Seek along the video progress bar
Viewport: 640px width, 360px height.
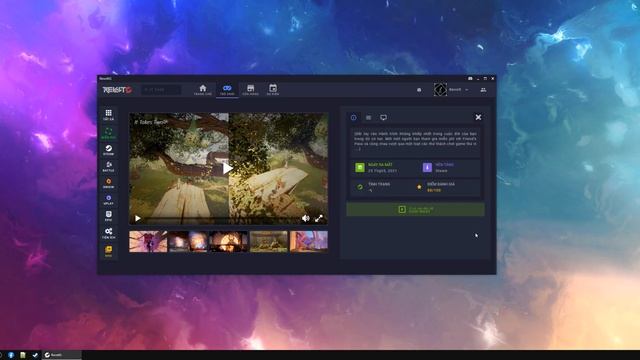point(222,219)
